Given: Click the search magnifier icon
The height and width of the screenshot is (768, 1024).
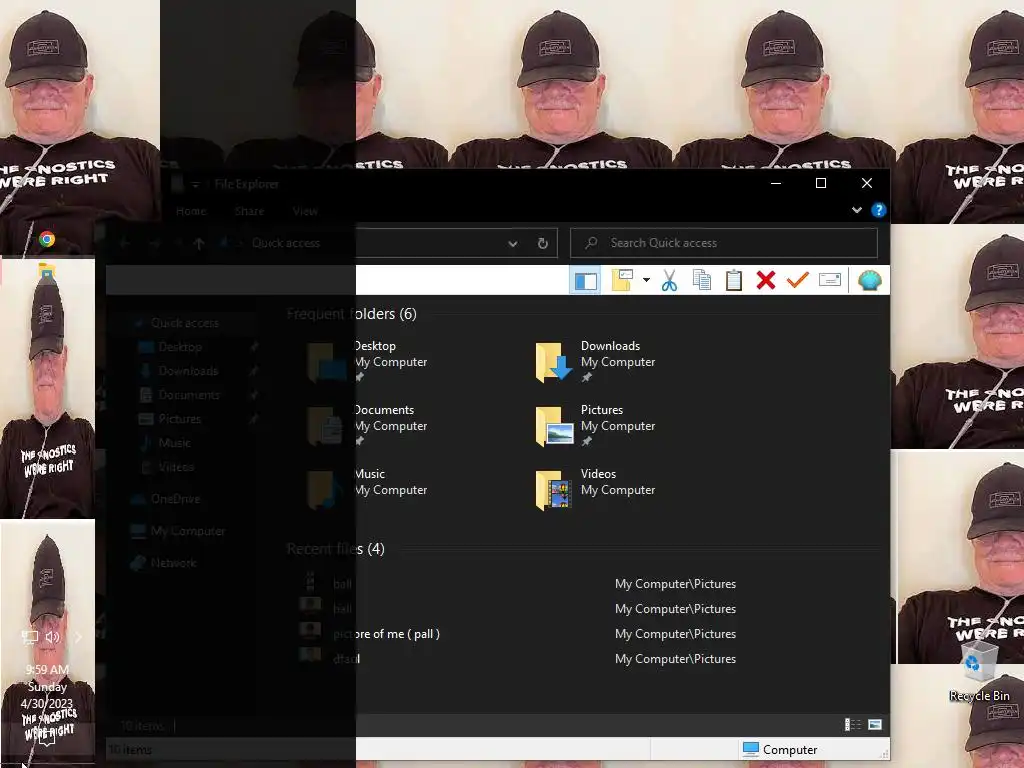Looking at the screenshot, I should pos(591,243).
